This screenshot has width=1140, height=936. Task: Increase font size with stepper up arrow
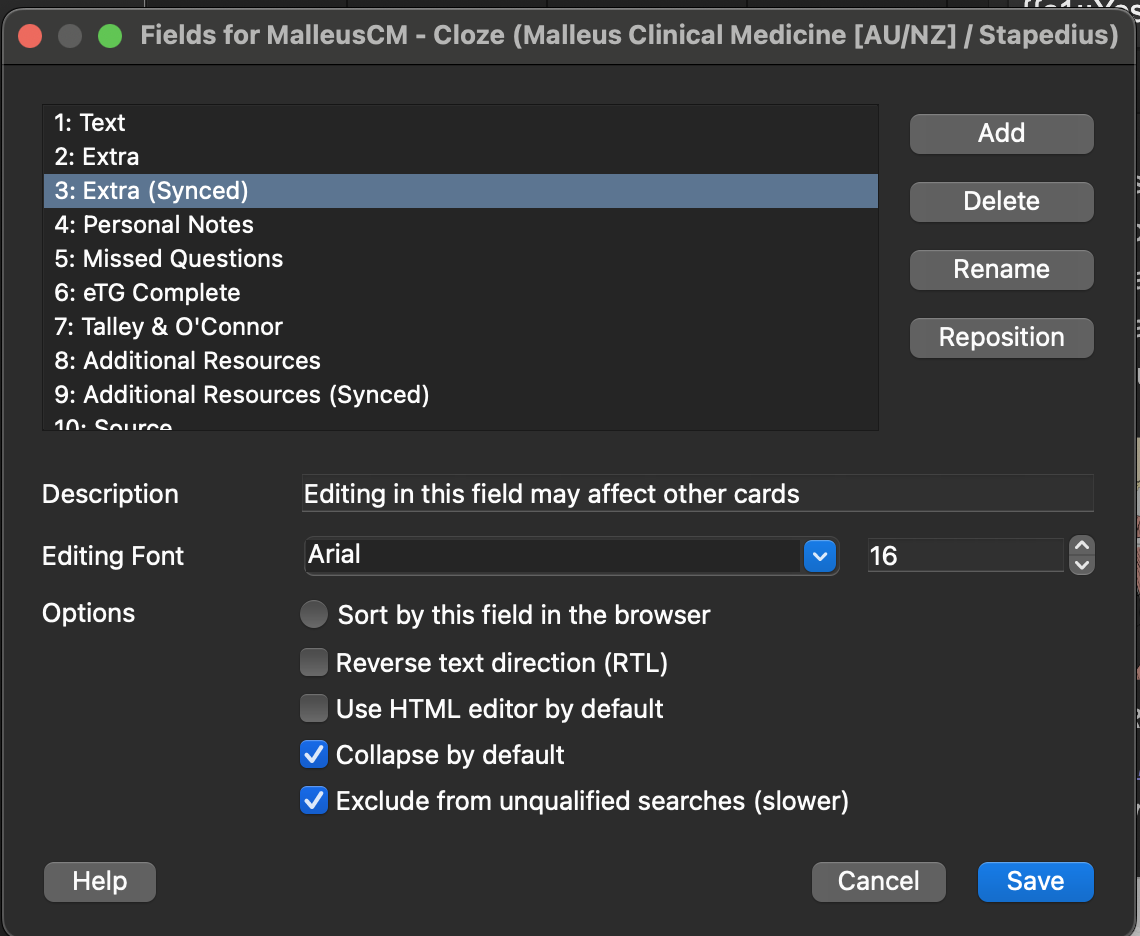(1081, 546)
